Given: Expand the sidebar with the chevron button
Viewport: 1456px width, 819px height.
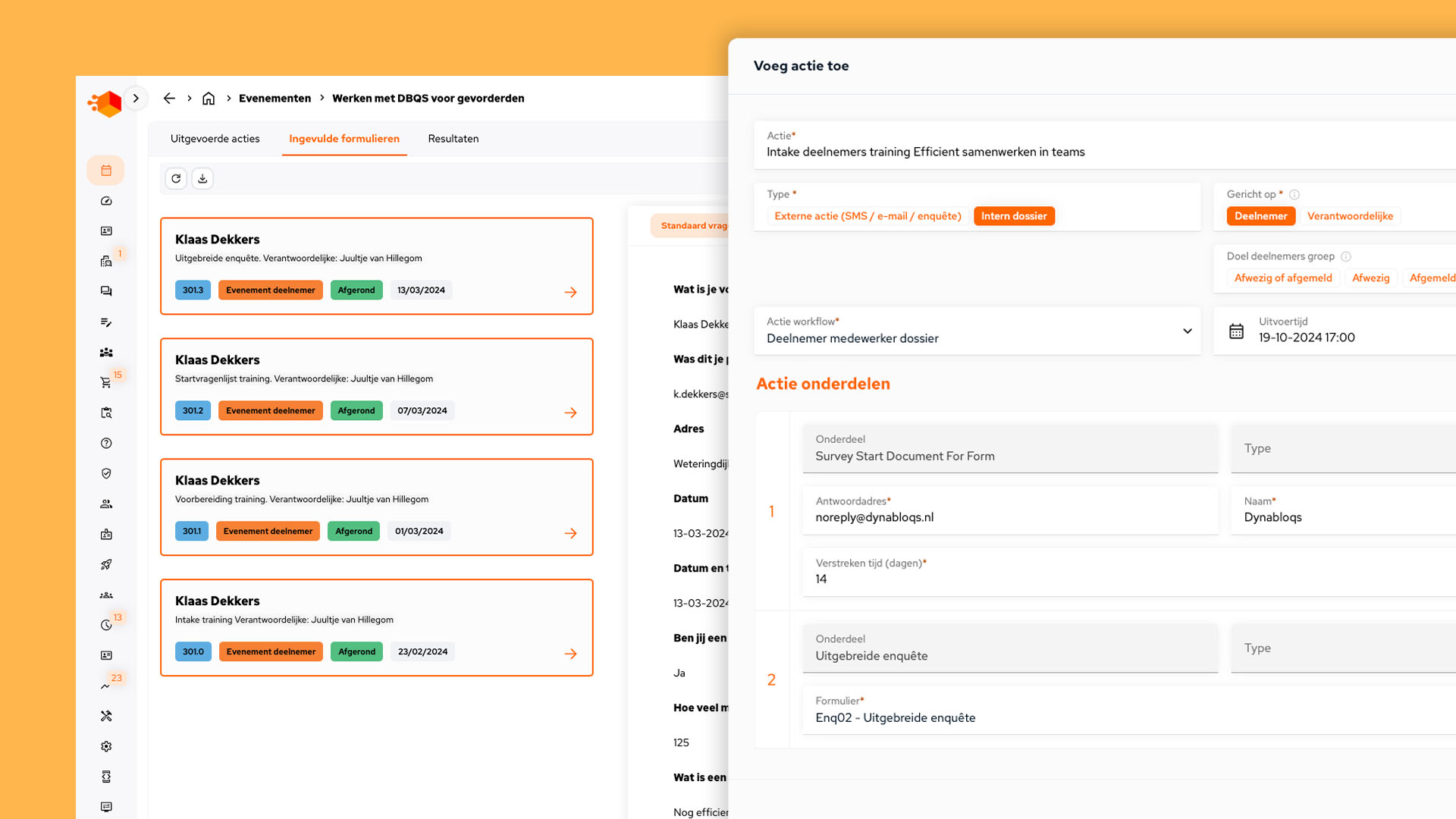Looking at the screenshot, I should [x=136, y=99].
